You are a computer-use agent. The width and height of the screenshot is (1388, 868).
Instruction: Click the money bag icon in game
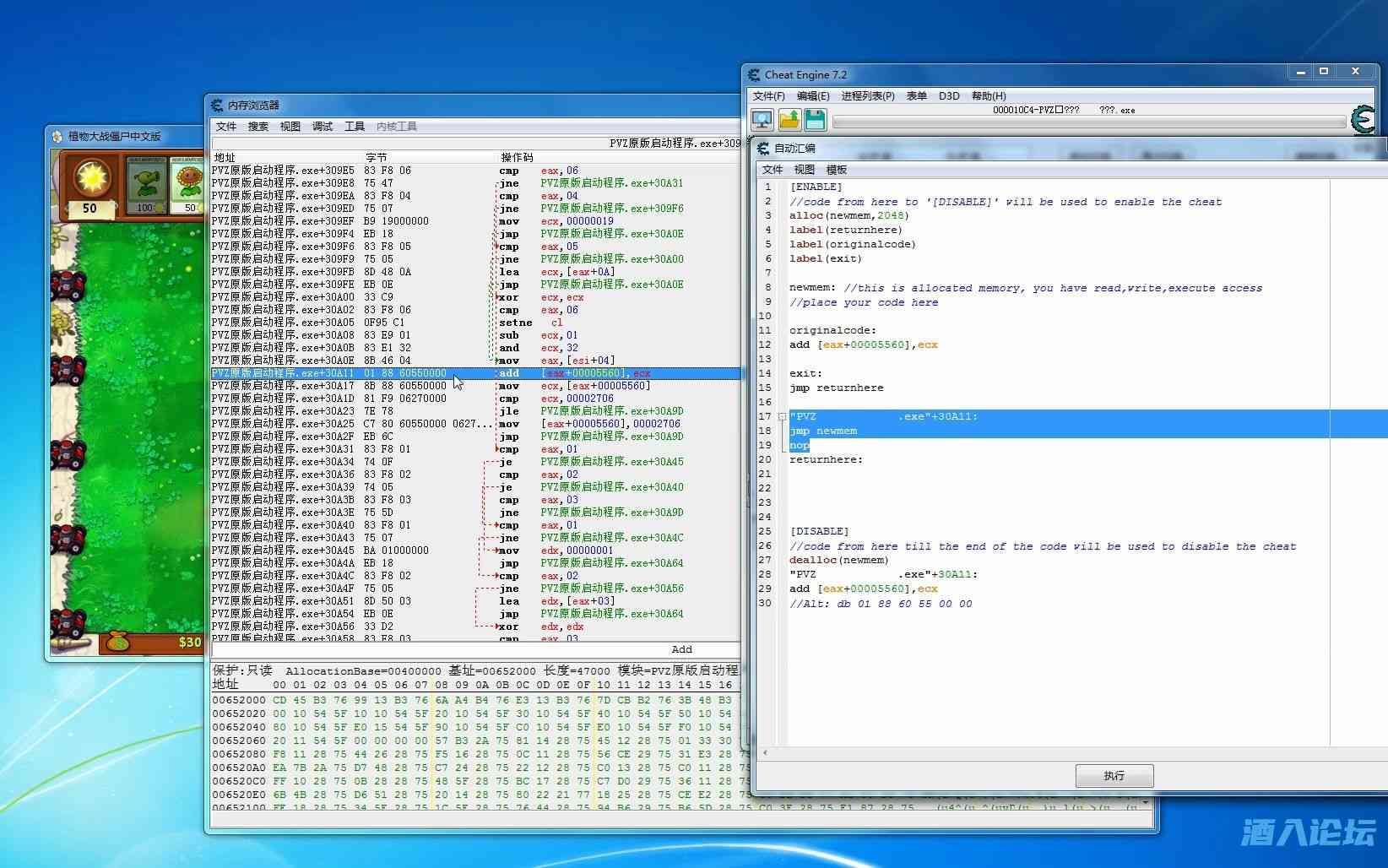click(x=118, y=642)
